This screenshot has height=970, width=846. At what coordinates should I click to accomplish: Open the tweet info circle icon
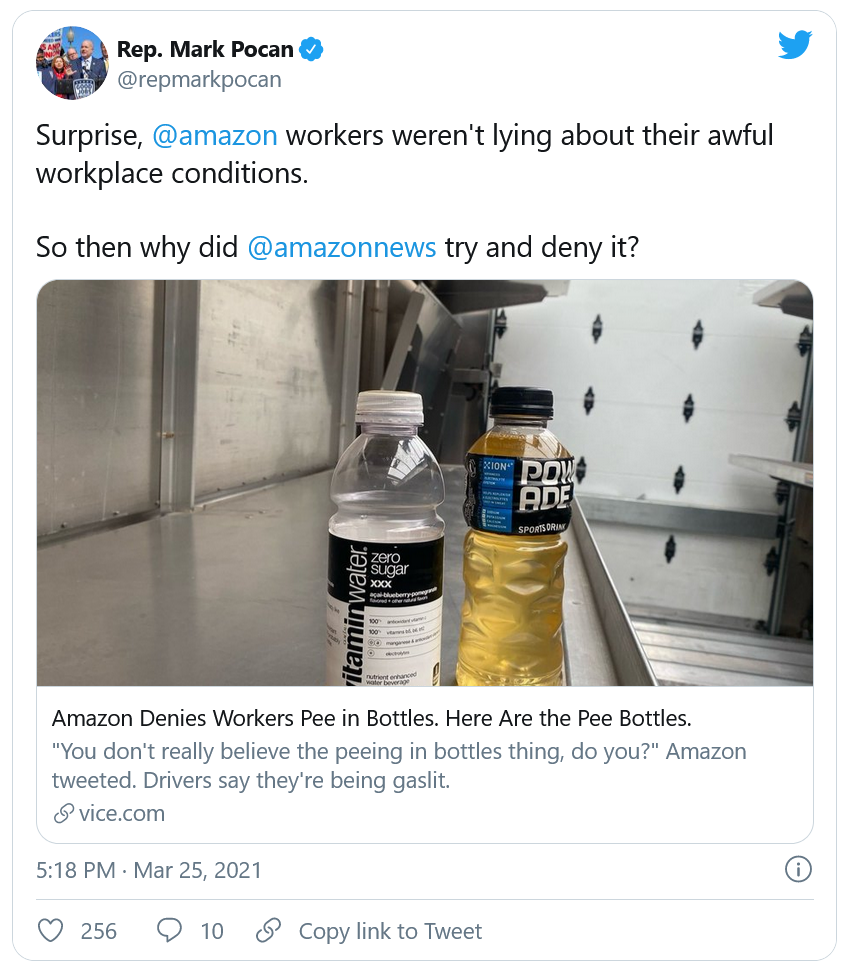pyautogui.click(x=797, y=870)
